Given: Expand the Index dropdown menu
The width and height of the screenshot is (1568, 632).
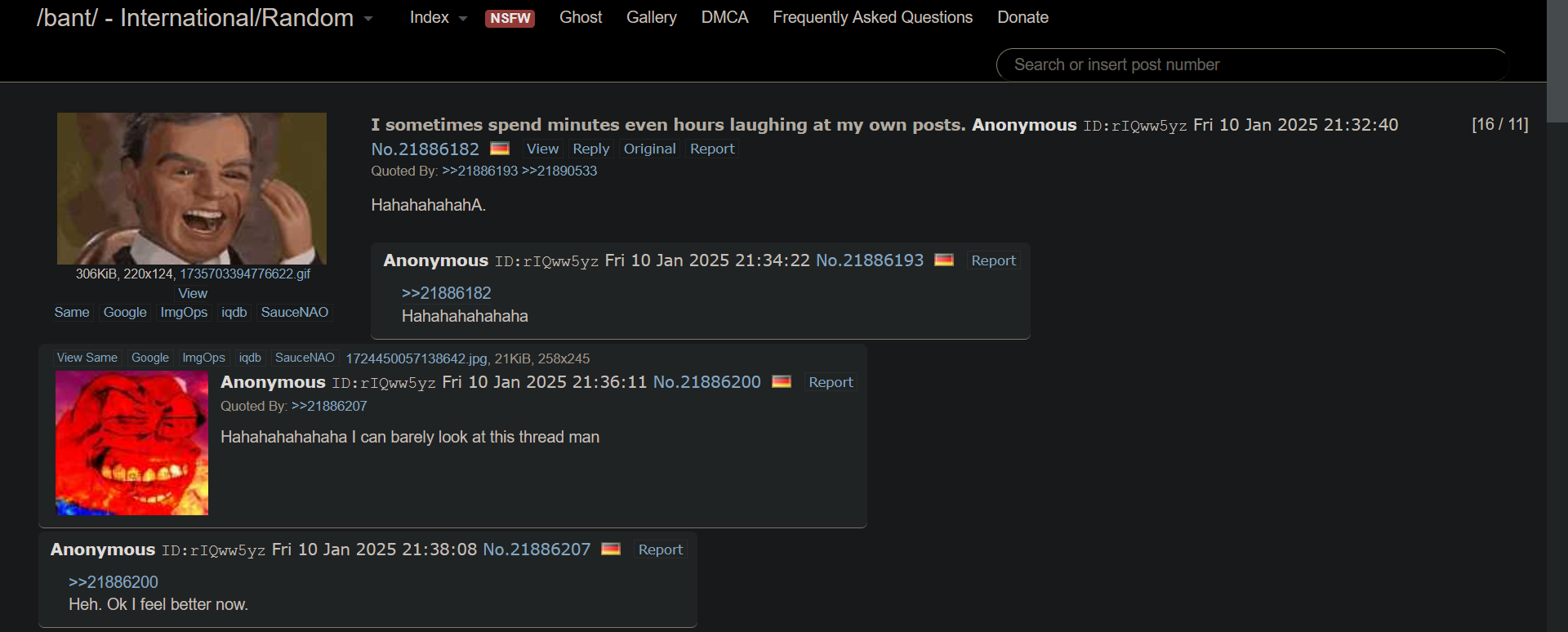Looking at the screenshot, I should (439, 18).
